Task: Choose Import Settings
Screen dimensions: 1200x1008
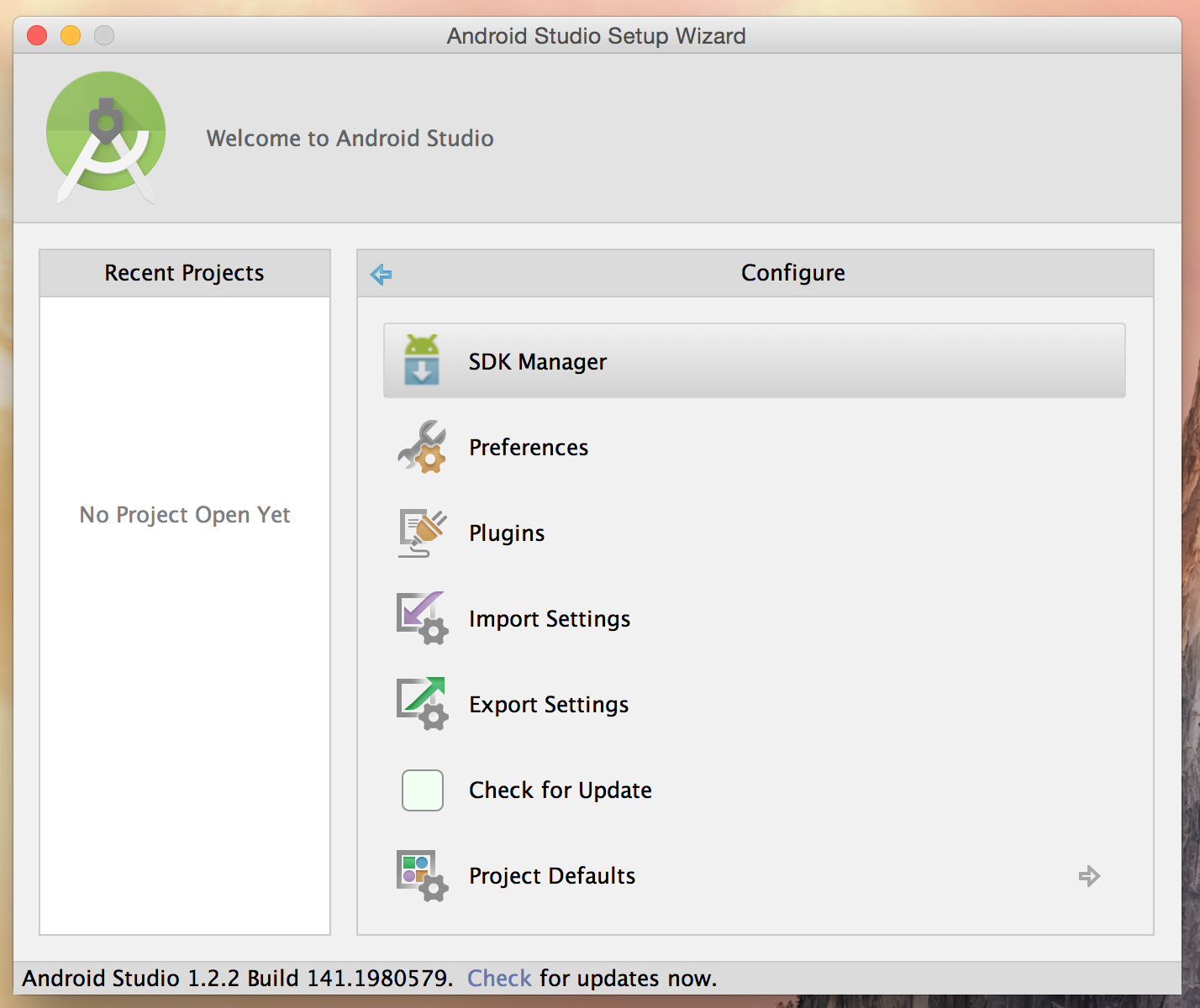Action: click(755, 618)
